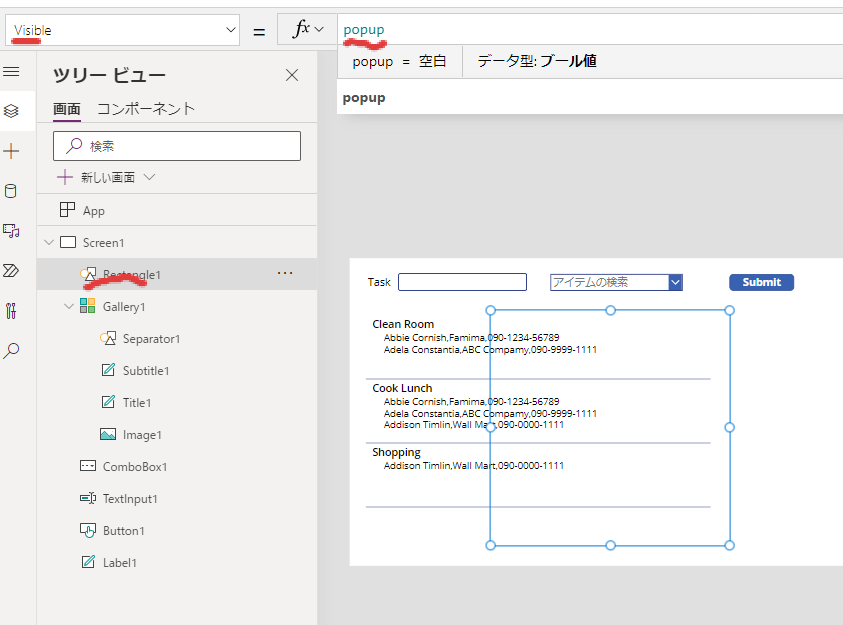Open the Data cylinder icon
Image resolution: width=843 pixels, height=625 pixels.
coord(11,191)
